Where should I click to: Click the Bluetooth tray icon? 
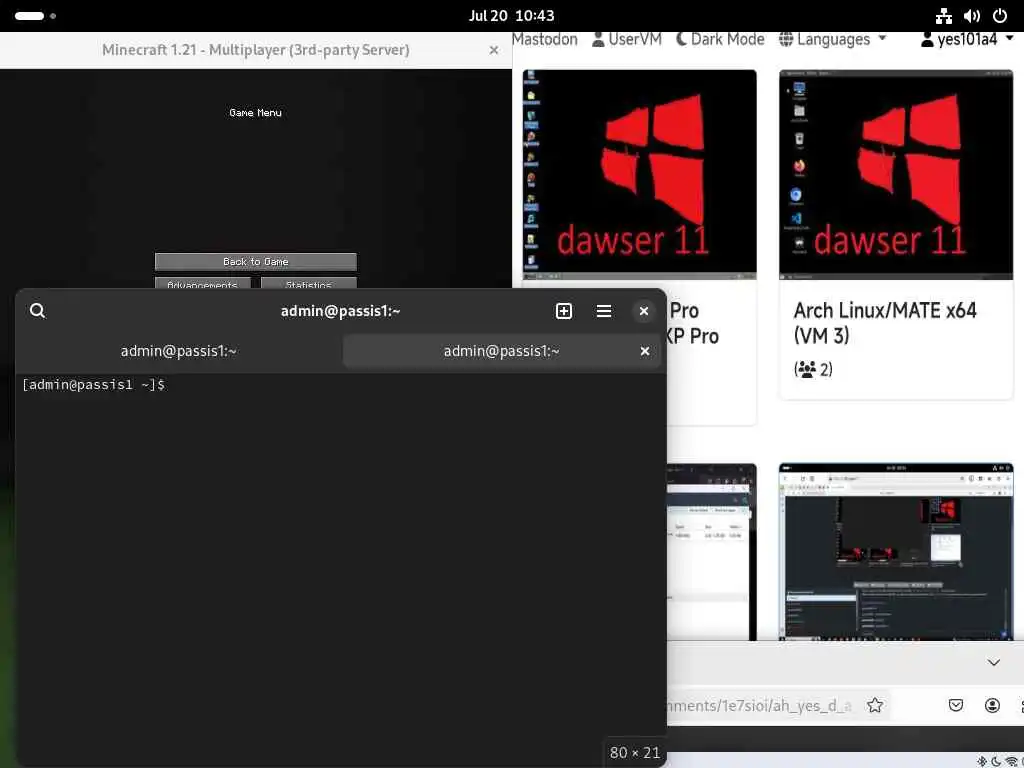(982, 761)
